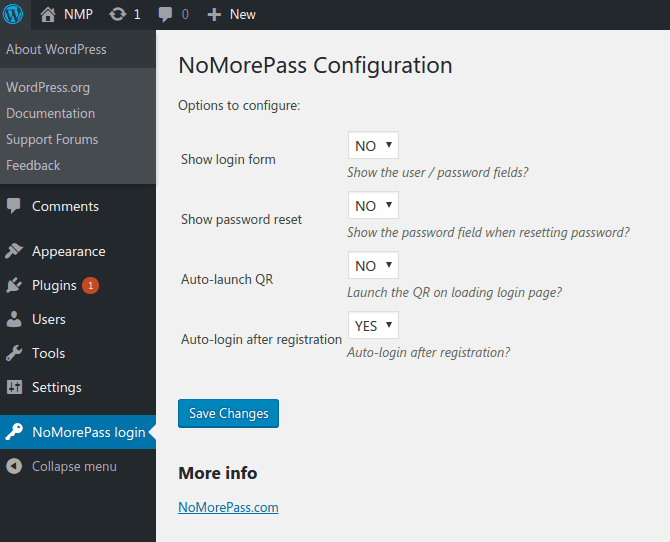The height and width of the screenshot is (542, 670).
Task: Click the NoMorePass login key icon
Action: tap(14, 432)
